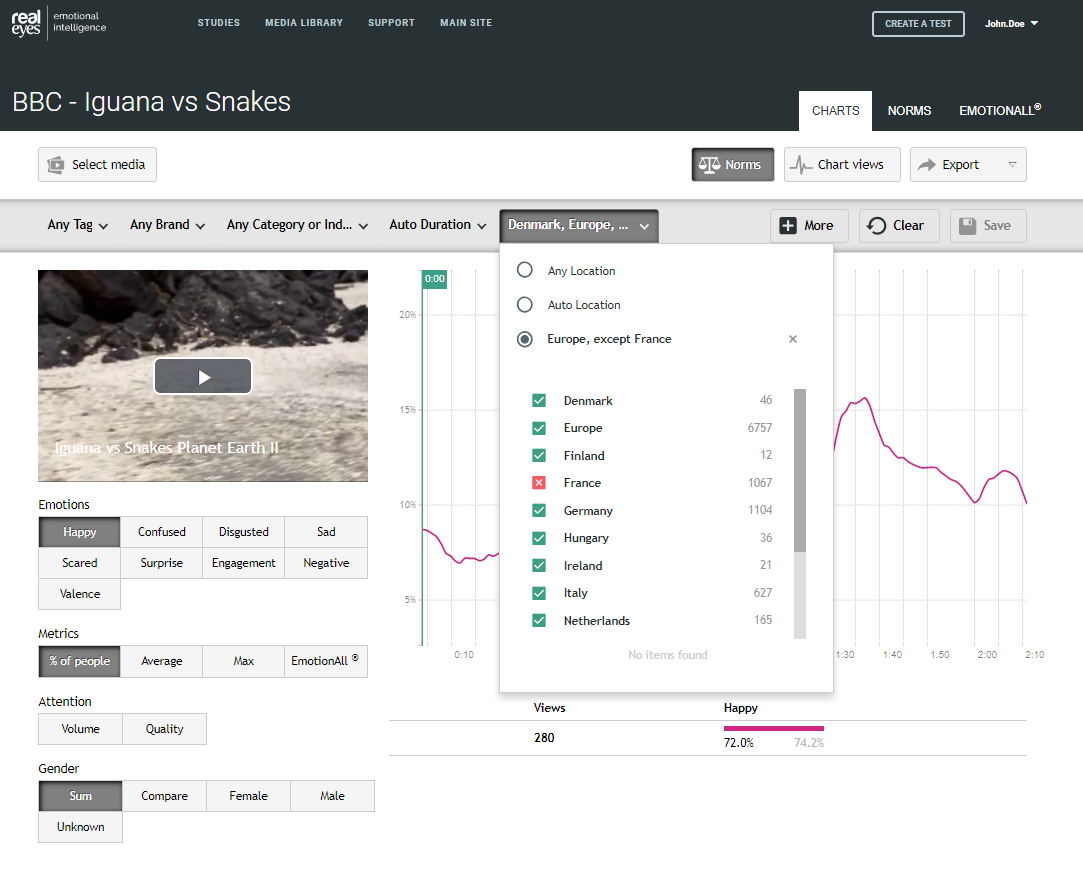Toggle the excluded France checkbox
Image resolution: width=1083 pixels, height=875 pixels.
coord(539,483)
